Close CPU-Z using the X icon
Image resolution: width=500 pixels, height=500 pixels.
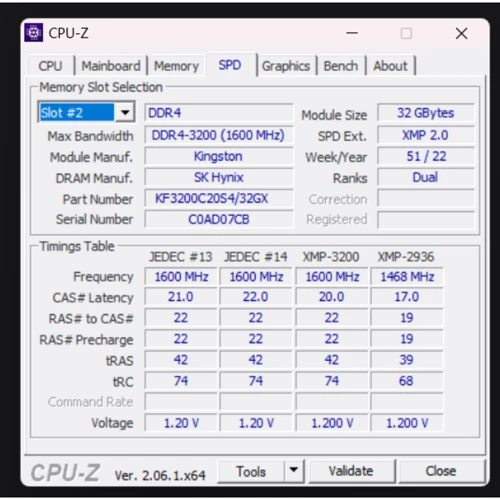click(461, 33)
